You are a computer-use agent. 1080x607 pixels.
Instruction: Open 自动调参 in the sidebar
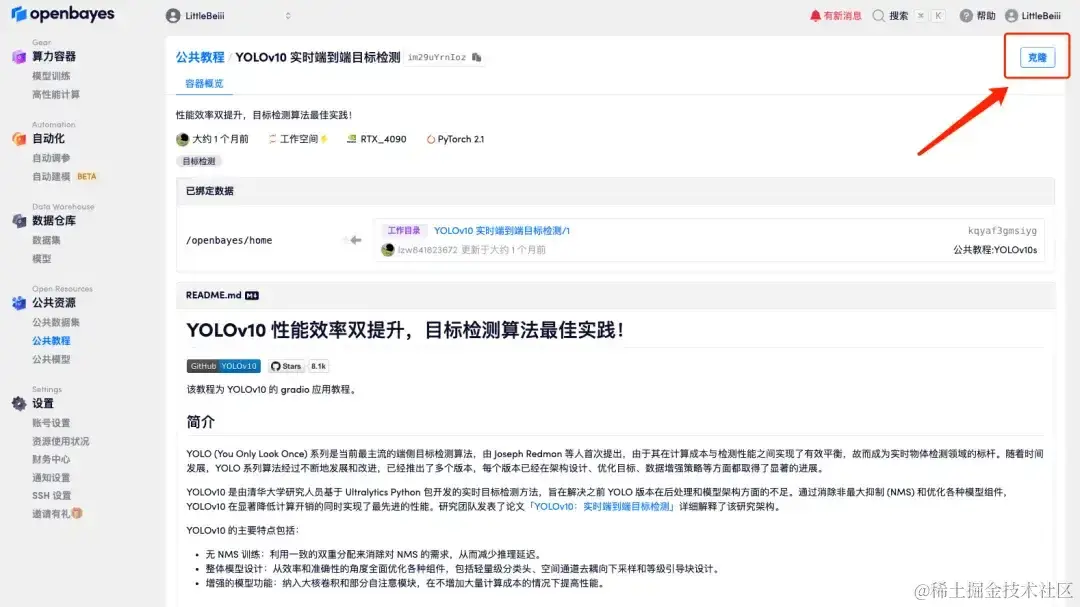(x=51, y=158)
